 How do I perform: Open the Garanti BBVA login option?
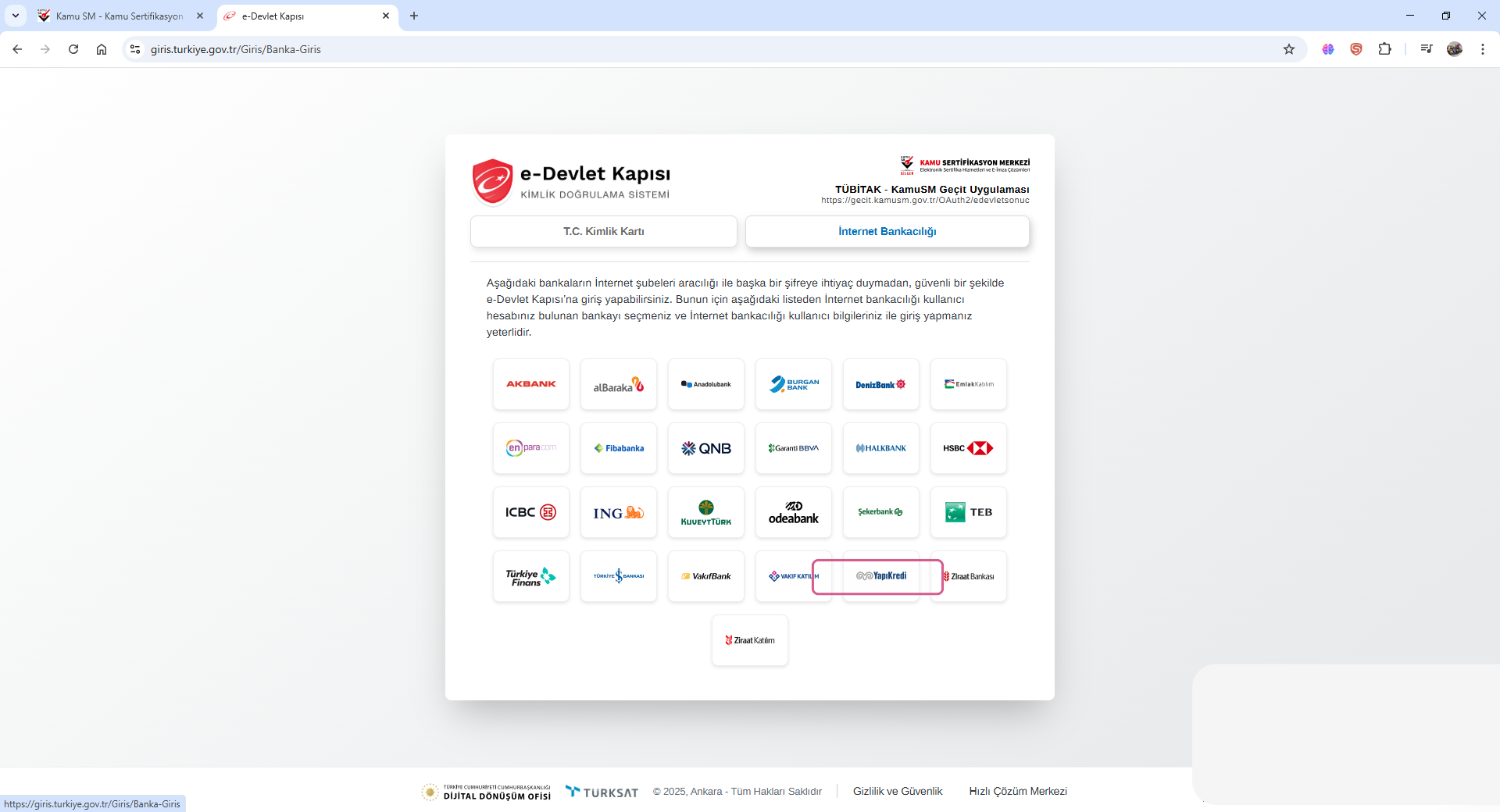tap(794, 448)
